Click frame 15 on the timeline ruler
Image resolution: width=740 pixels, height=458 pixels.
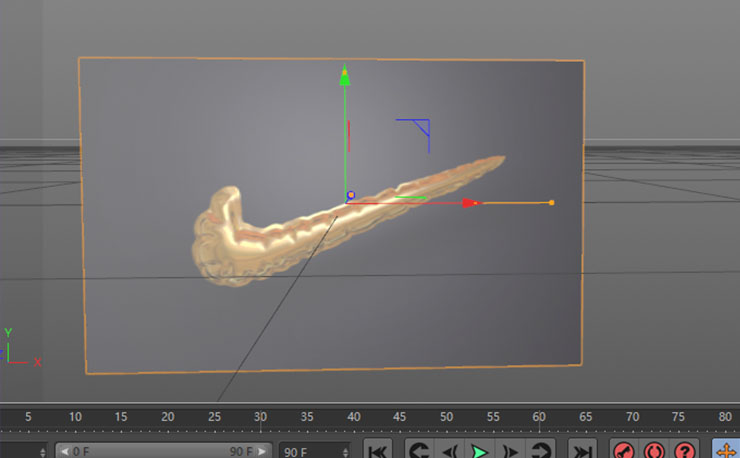pyautogui.click(x=121, y=416)
